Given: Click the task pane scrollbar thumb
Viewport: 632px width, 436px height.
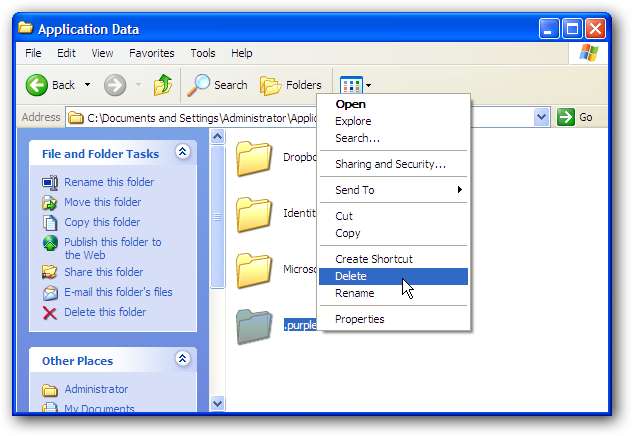Looking at the screenshot, I should 218,217.
